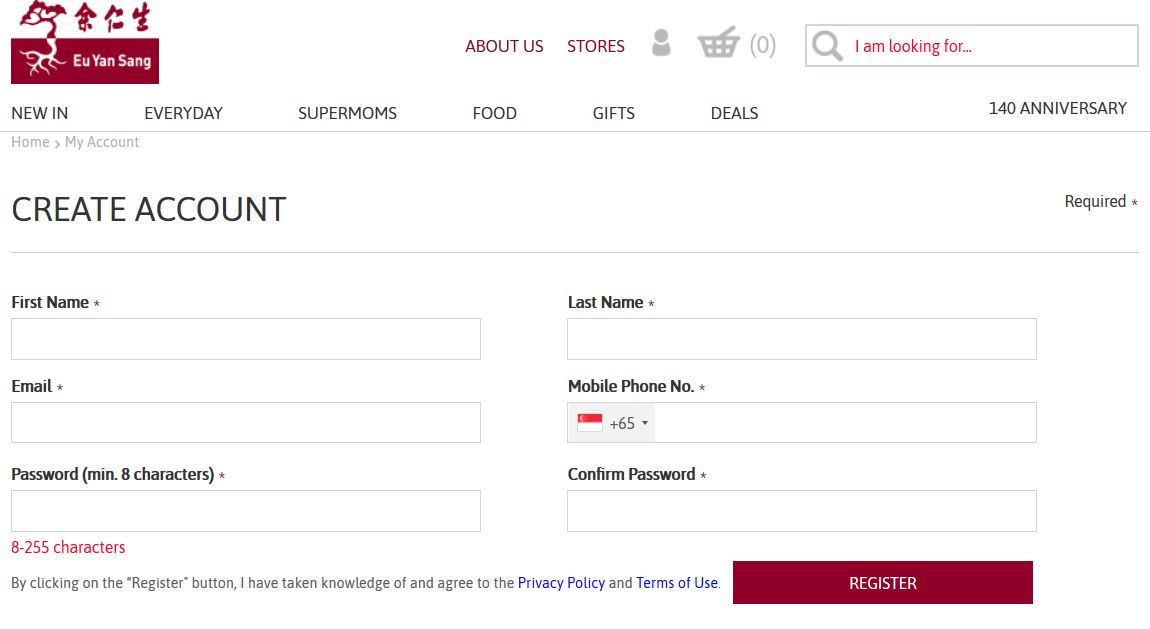
Task: Open the user account icon
Action: click(661, 43)
